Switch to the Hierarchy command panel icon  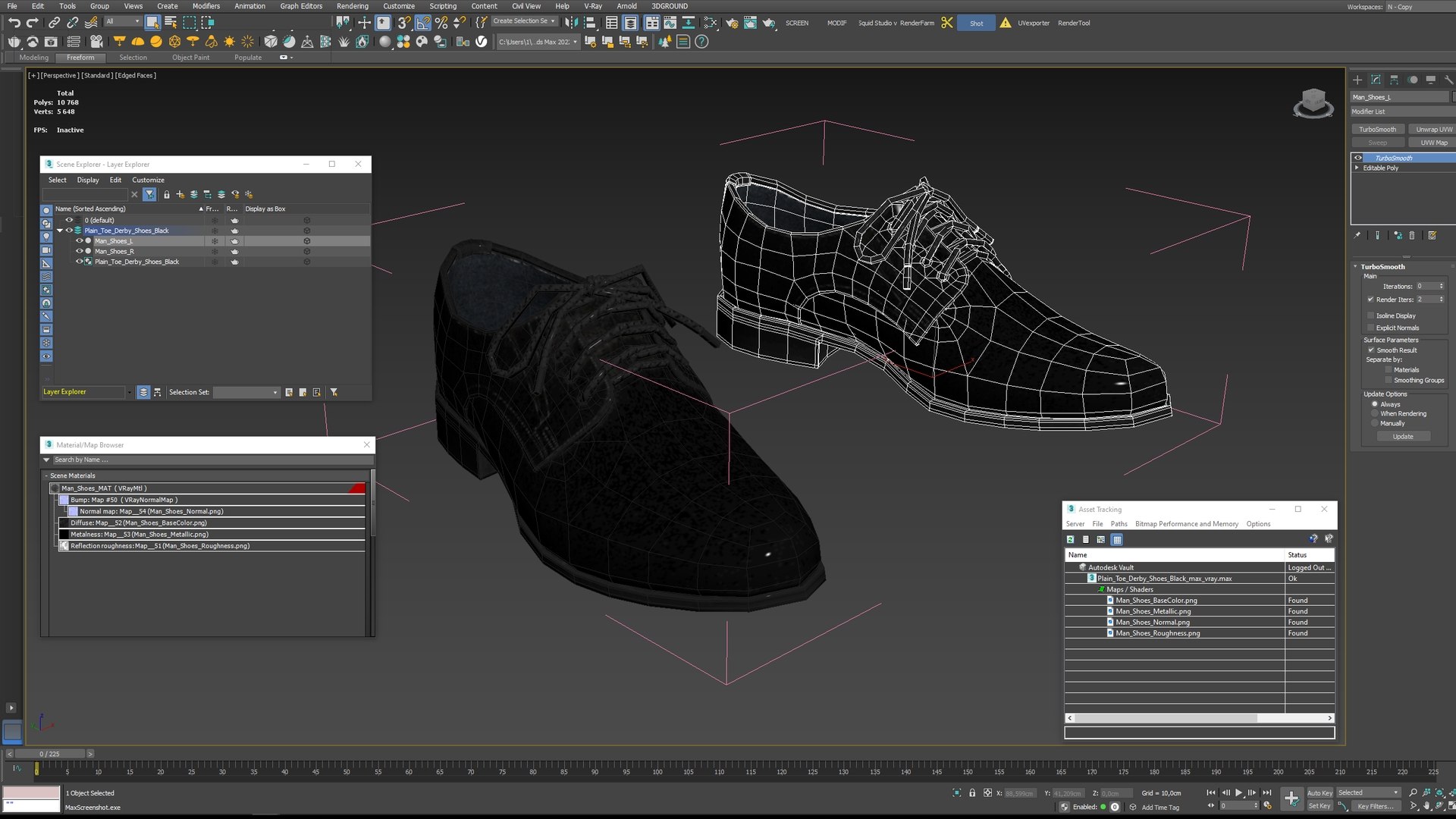tap(1394, 80)
